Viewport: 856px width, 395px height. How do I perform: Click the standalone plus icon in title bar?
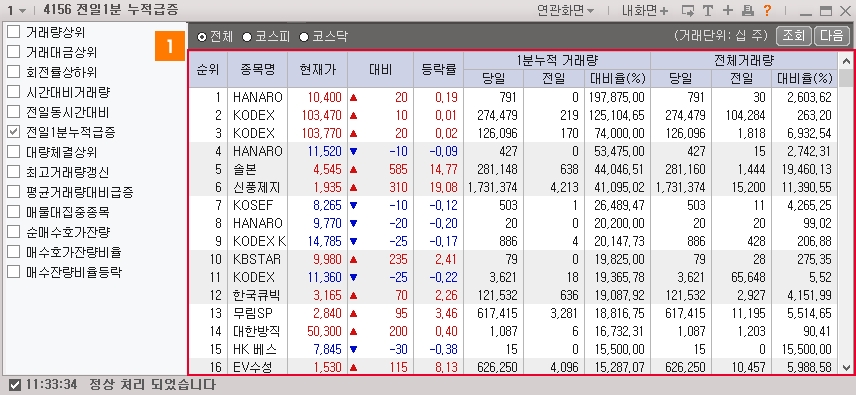coord(728,10)
